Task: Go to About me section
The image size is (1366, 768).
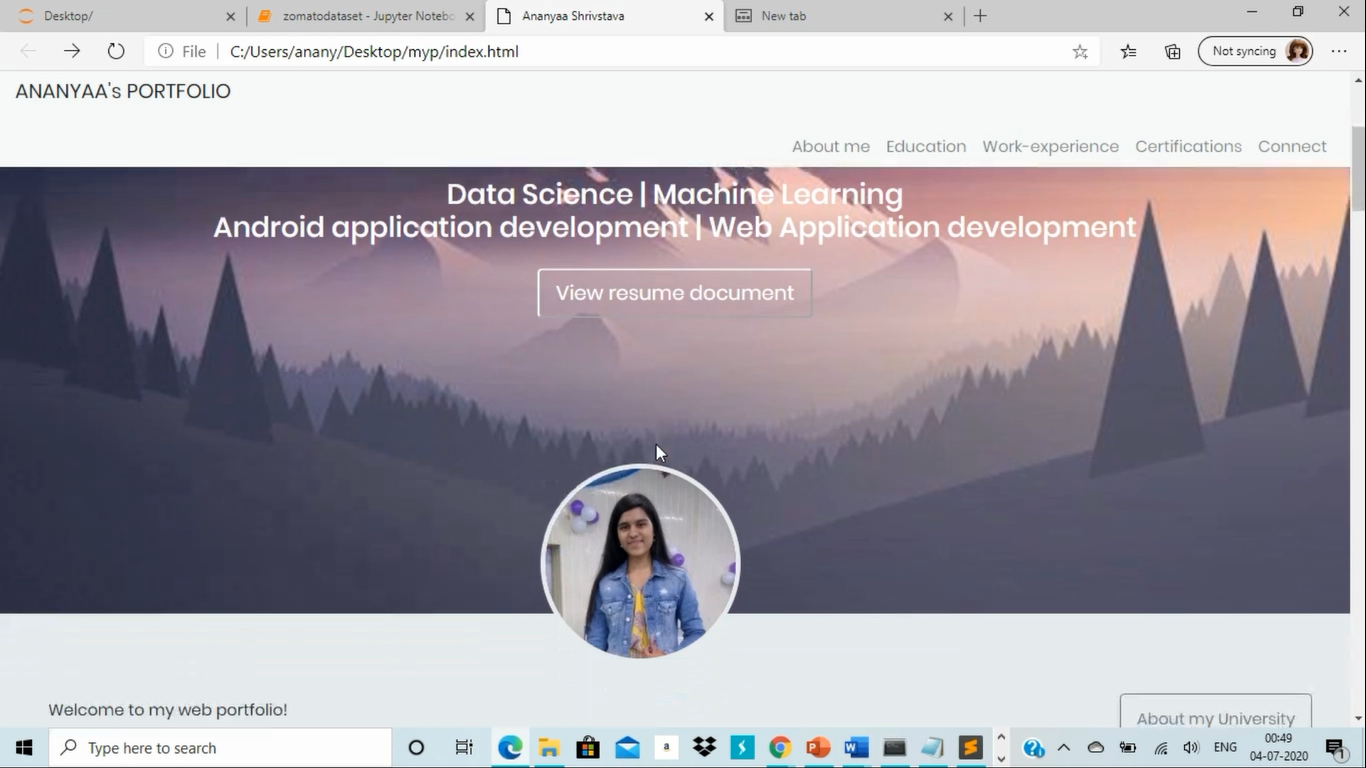Action: point(831,146)
